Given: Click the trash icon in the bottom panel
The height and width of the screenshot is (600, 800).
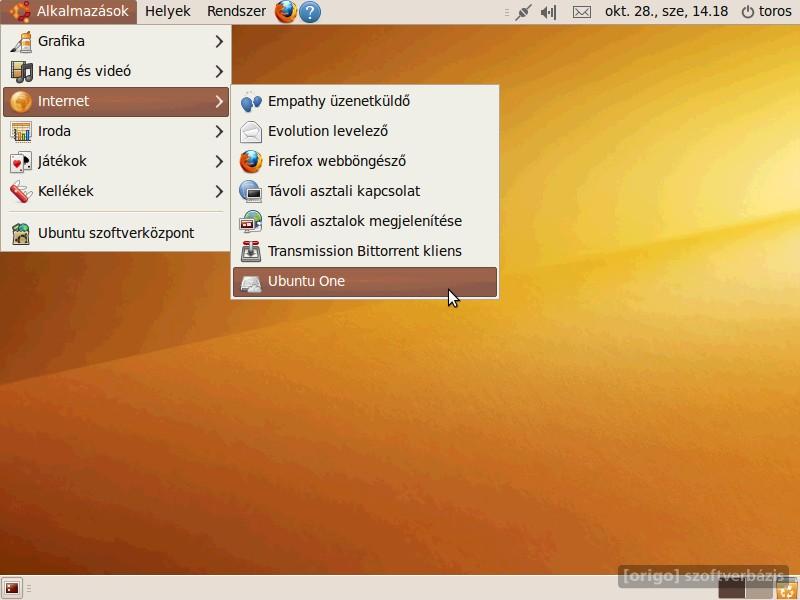Looking at the screenshot, I should tap(787, 589).
